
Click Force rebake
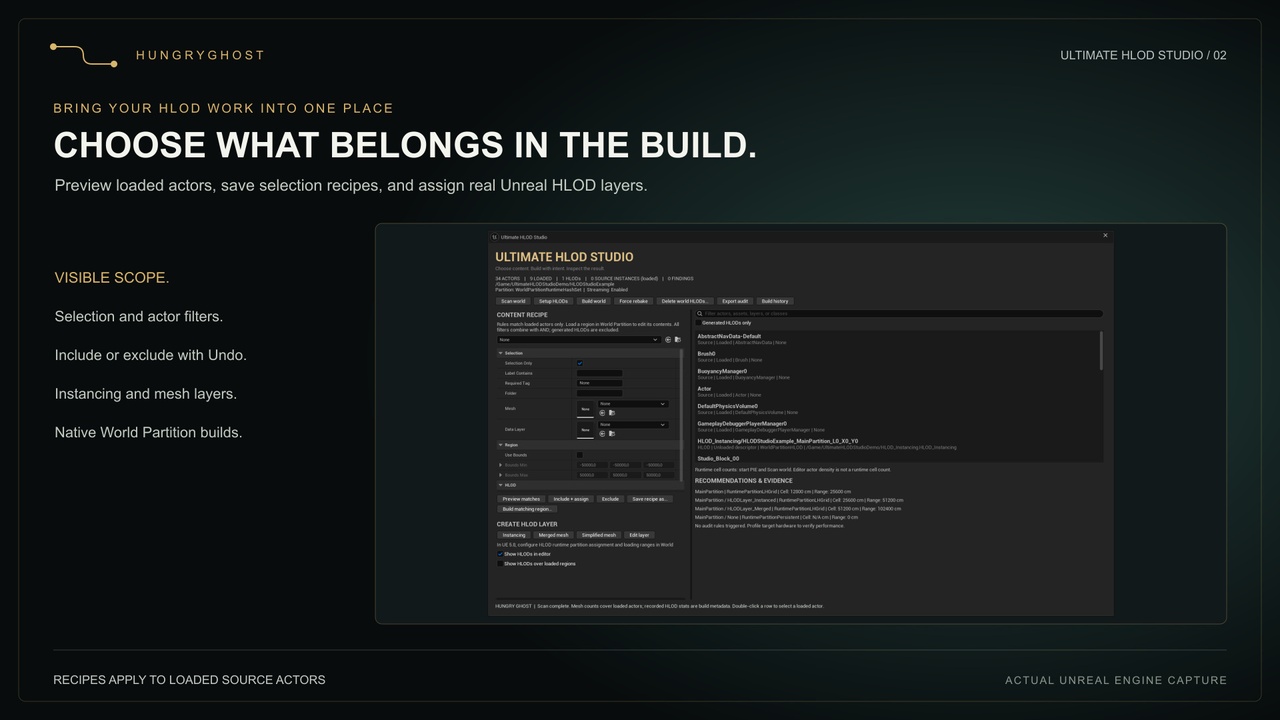pos(634,301)
